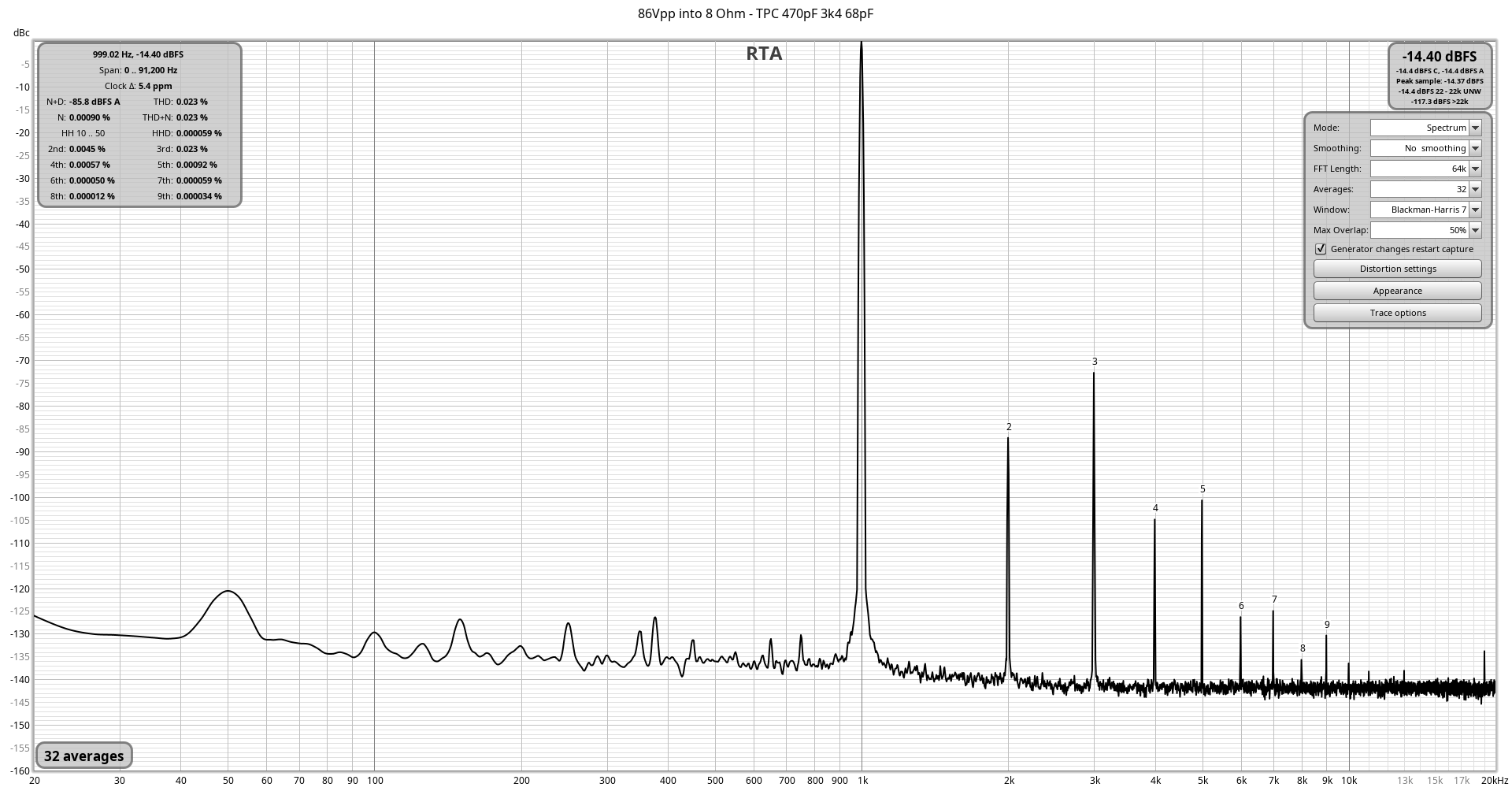Viewport: 1512px width, 791px height.
Task: Click the Distortion settings button
Action: (x=1398, y=269)
